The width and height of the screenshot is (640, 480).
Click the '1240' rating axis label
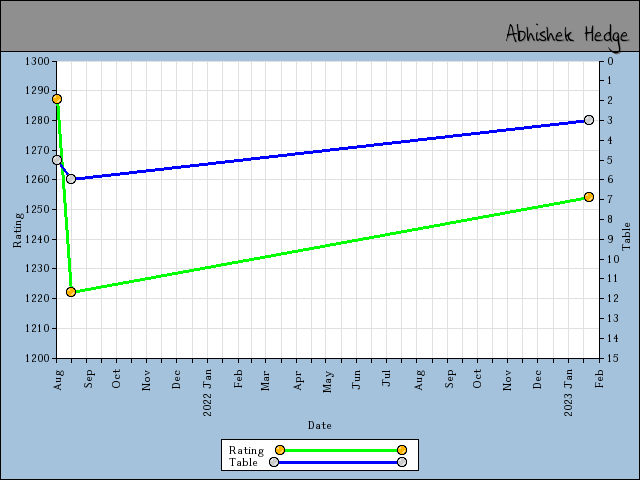[37, 239]
